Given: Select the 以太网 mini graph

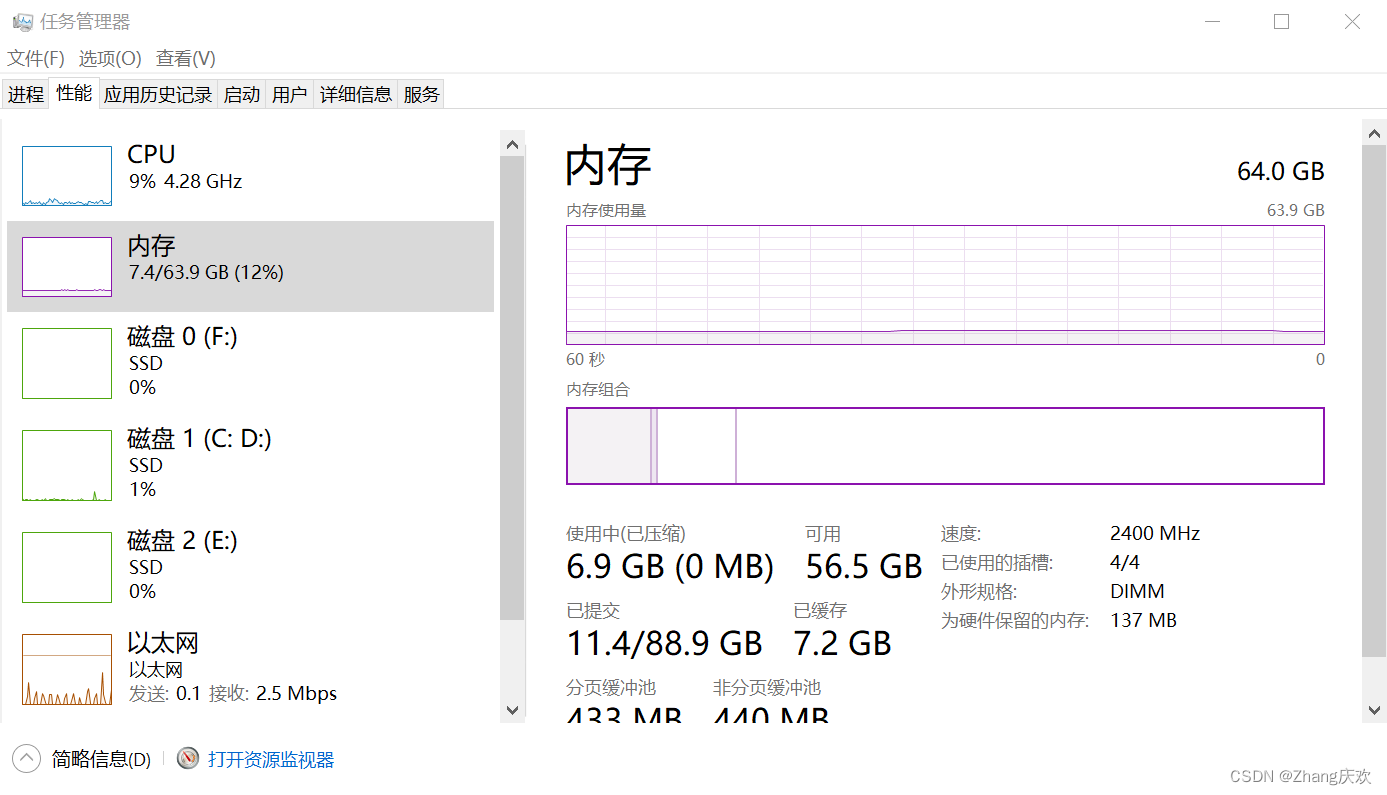Looking at the screenshot, I should point(67,669).
